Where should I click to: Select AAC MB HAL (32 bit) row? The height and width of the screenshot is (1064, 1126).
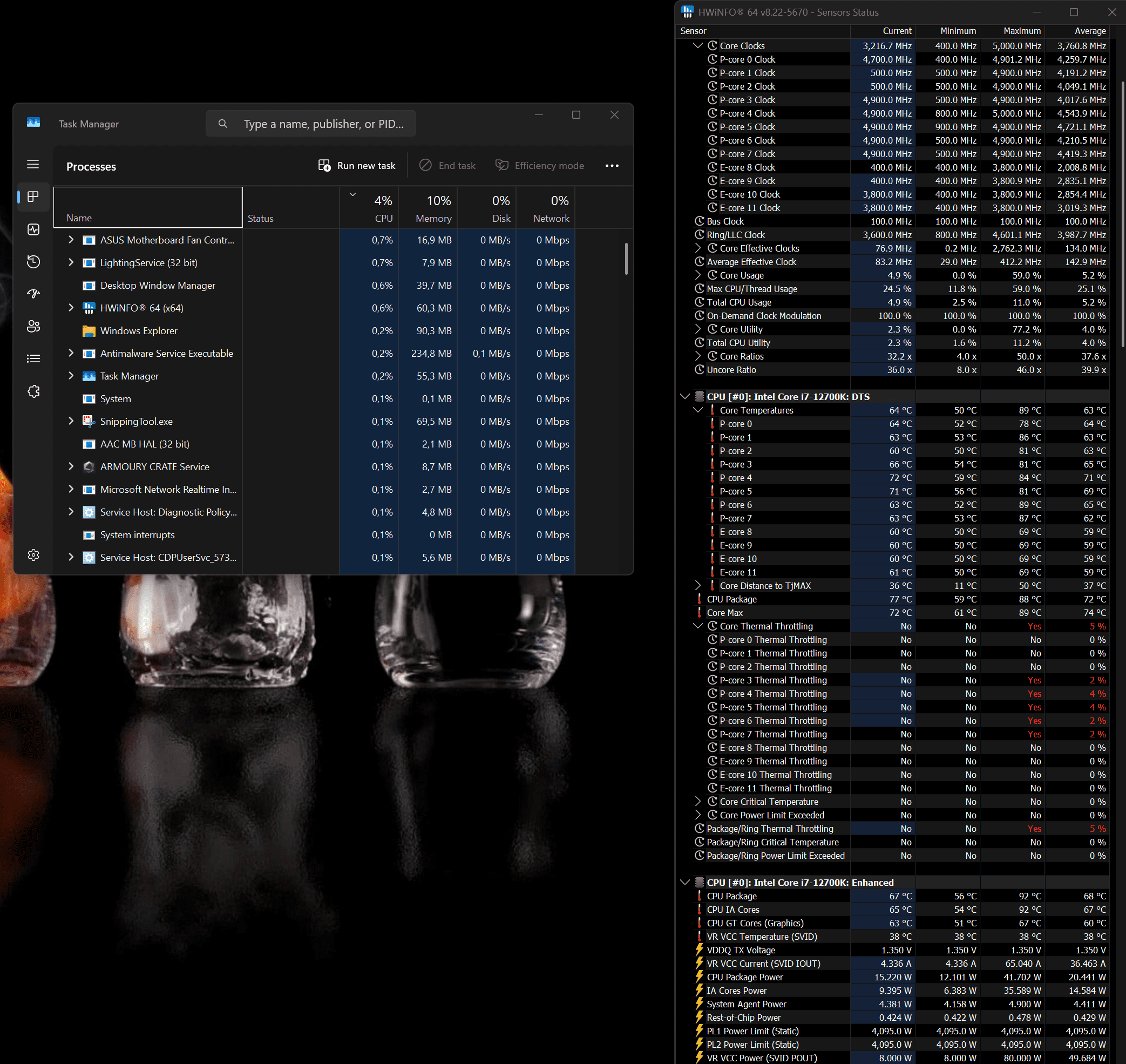coord(315,444)
